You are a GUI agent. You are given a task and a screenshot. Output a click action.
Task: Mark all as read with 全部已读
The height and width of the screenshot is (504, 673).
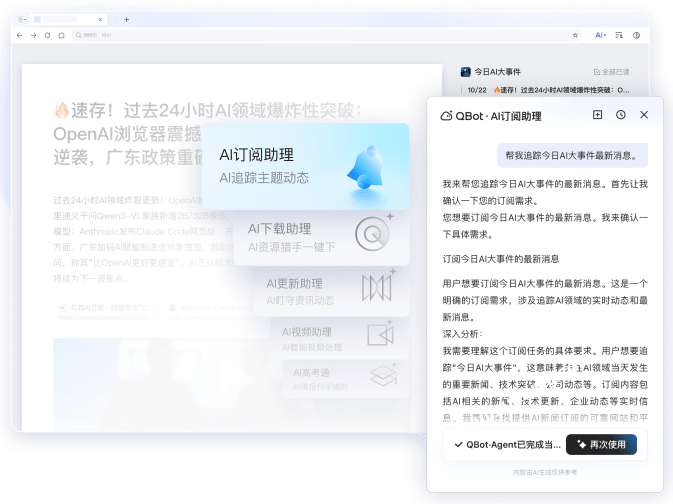611,72
